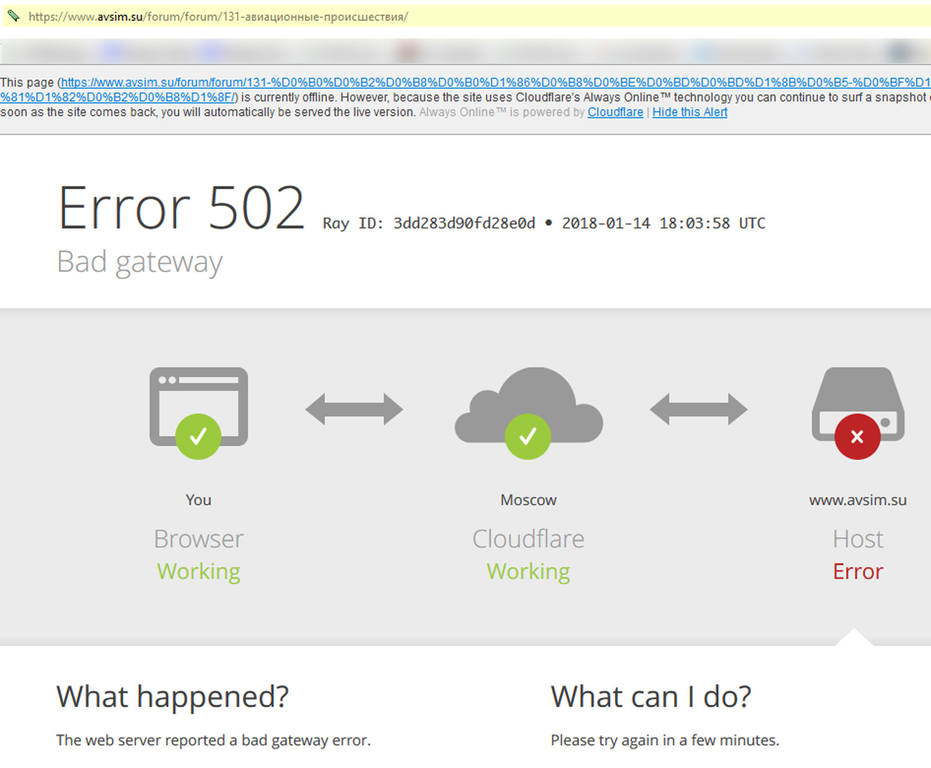Click the address bar URL field
This screenshot has height=768, width=931.
(466, 17)
